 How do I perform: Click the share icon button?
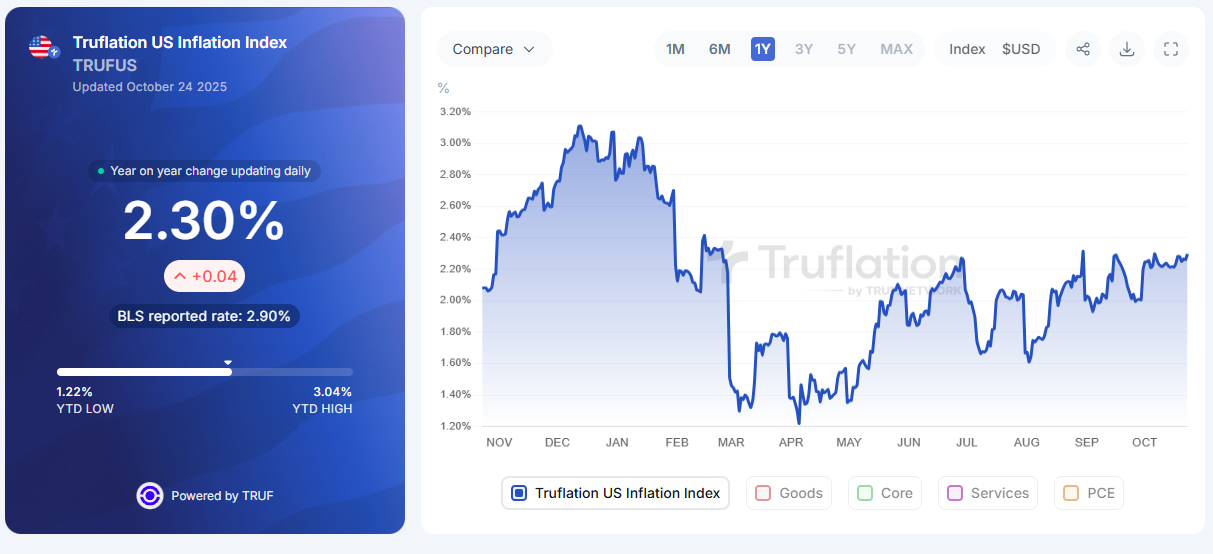click(x=1083, y=49)
